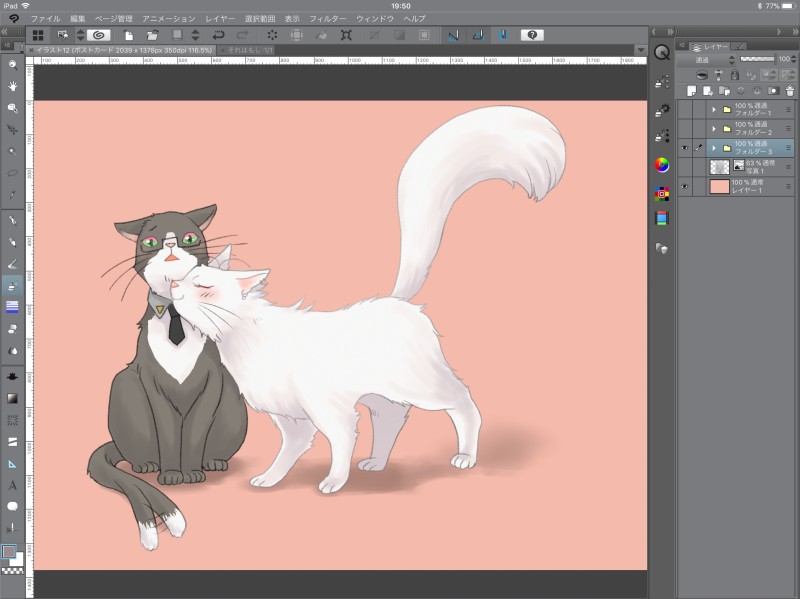
Task: Expand フォルダー3 folder triangle
Action: tap(714, 148)
